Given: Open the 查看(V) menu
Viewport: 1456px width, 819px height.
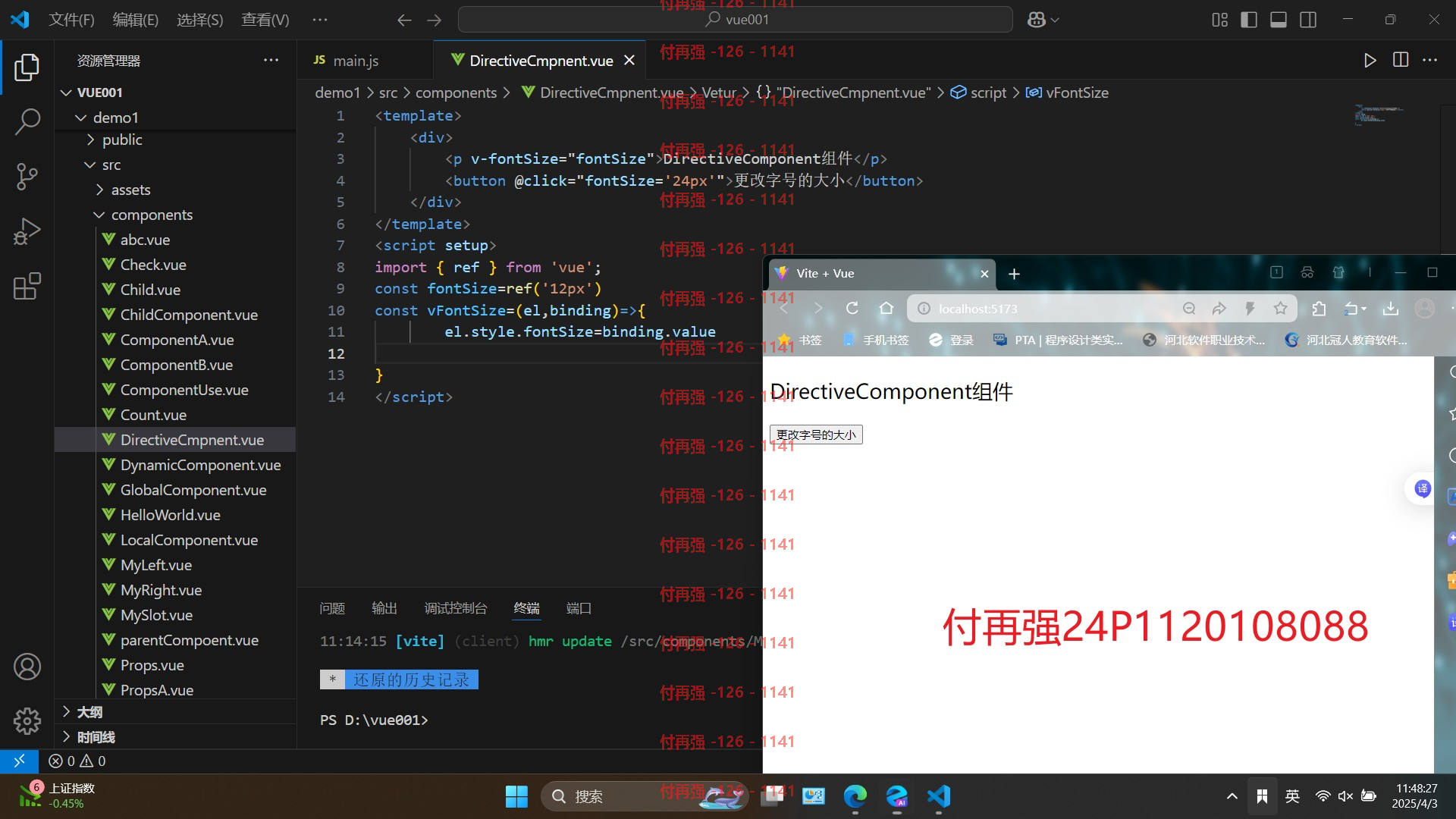Looking at the screenshot, I should click(265, 20).
